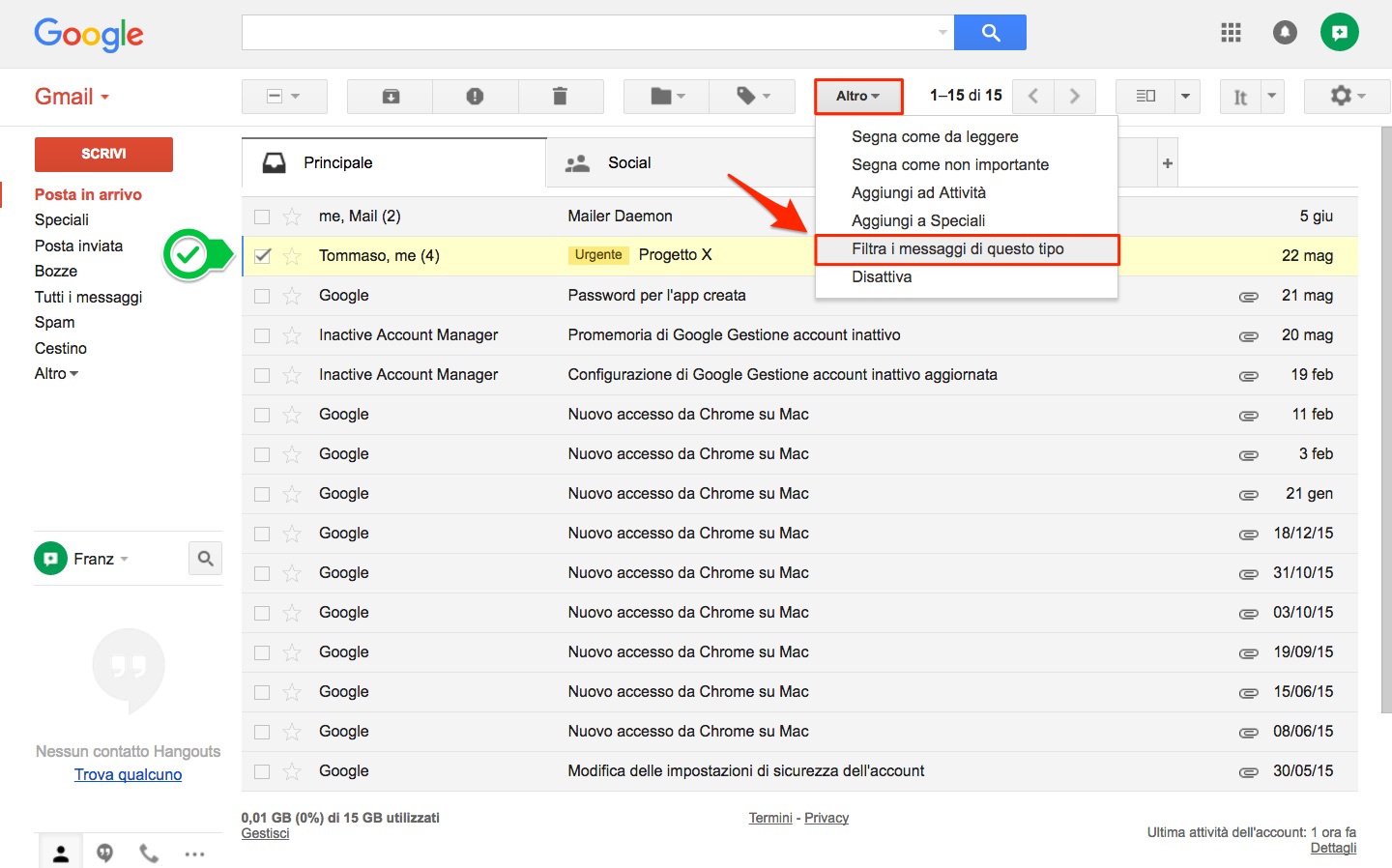Click attachment icon on 30/05/15 row
Viewport: 1392px width, 868px height.
tap(1249, 772)
